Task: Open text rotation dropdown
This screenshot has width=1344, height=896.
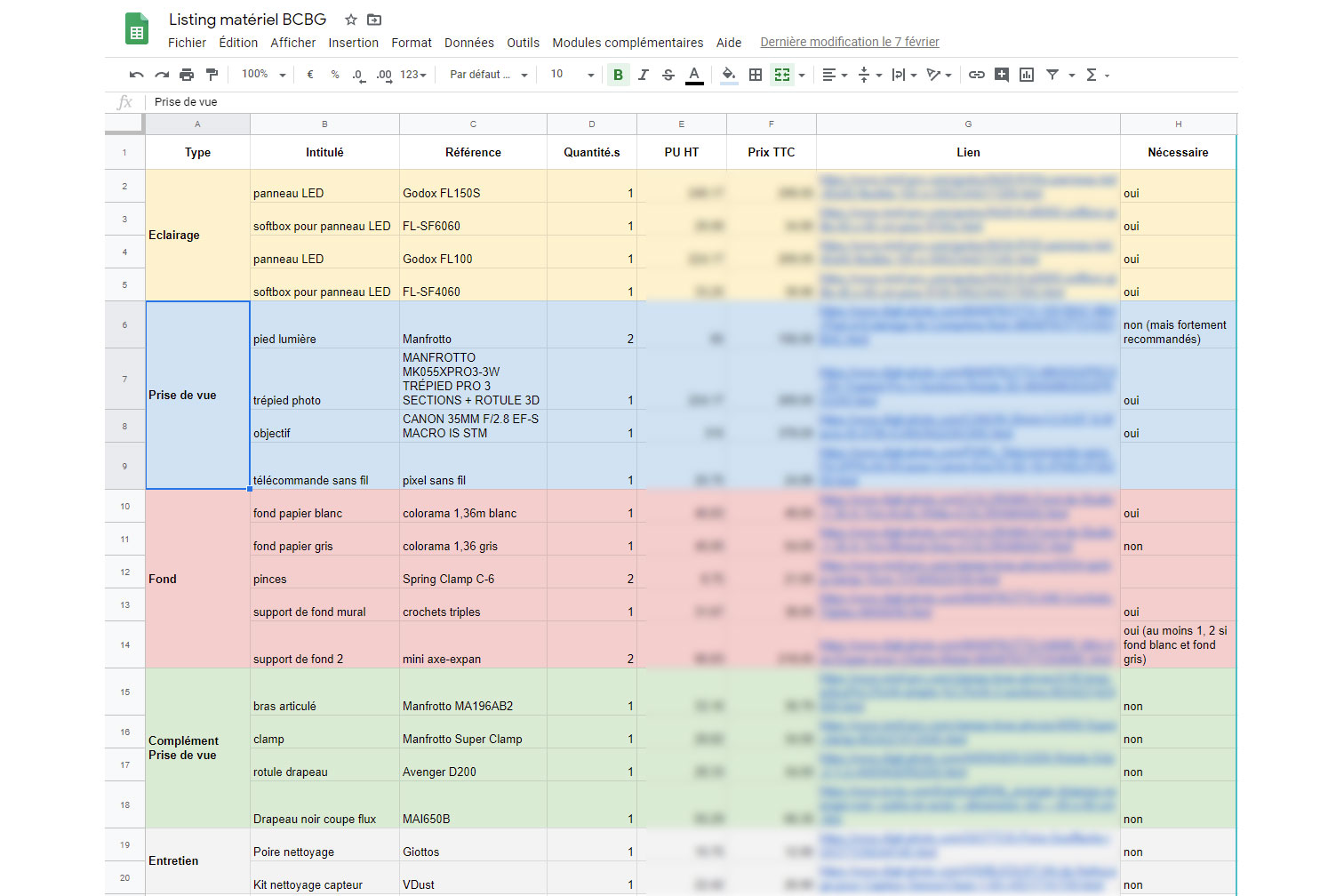Action: [x=939, y=75]
